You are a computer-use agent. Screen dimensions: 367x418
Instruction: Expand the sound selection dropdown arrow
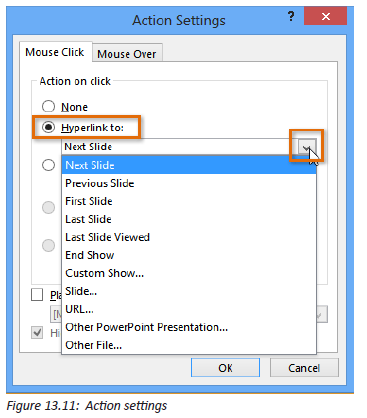pyautogui.click(x=321, y=314)
